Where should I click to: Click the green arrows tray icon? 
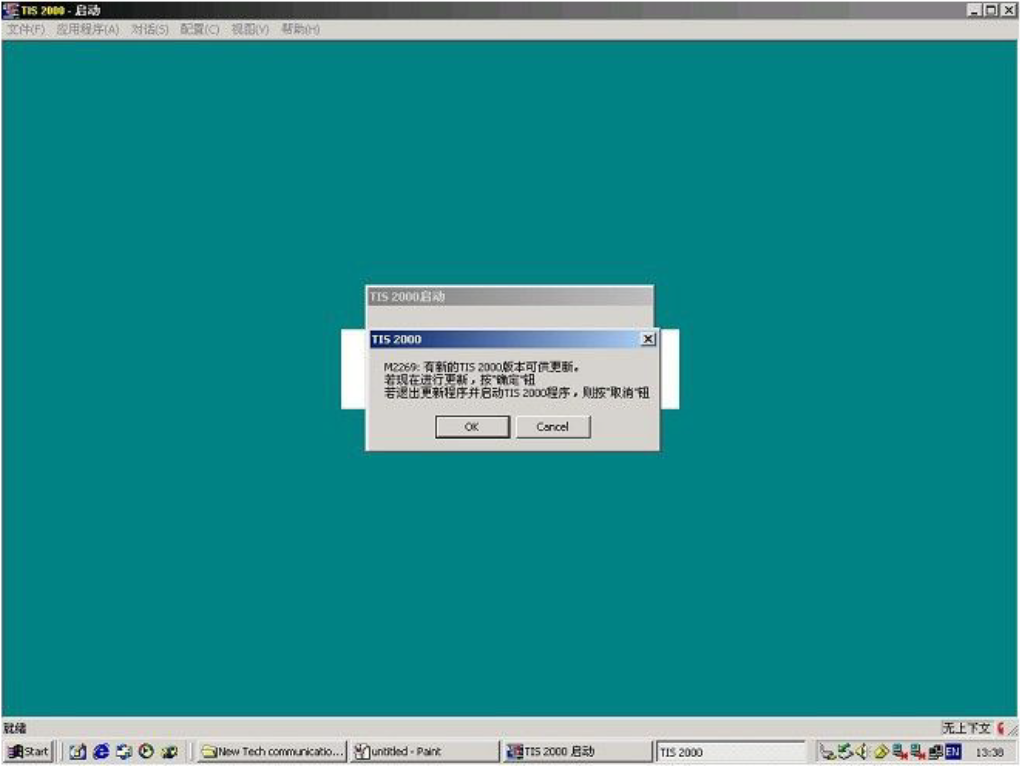click(845, 752)
